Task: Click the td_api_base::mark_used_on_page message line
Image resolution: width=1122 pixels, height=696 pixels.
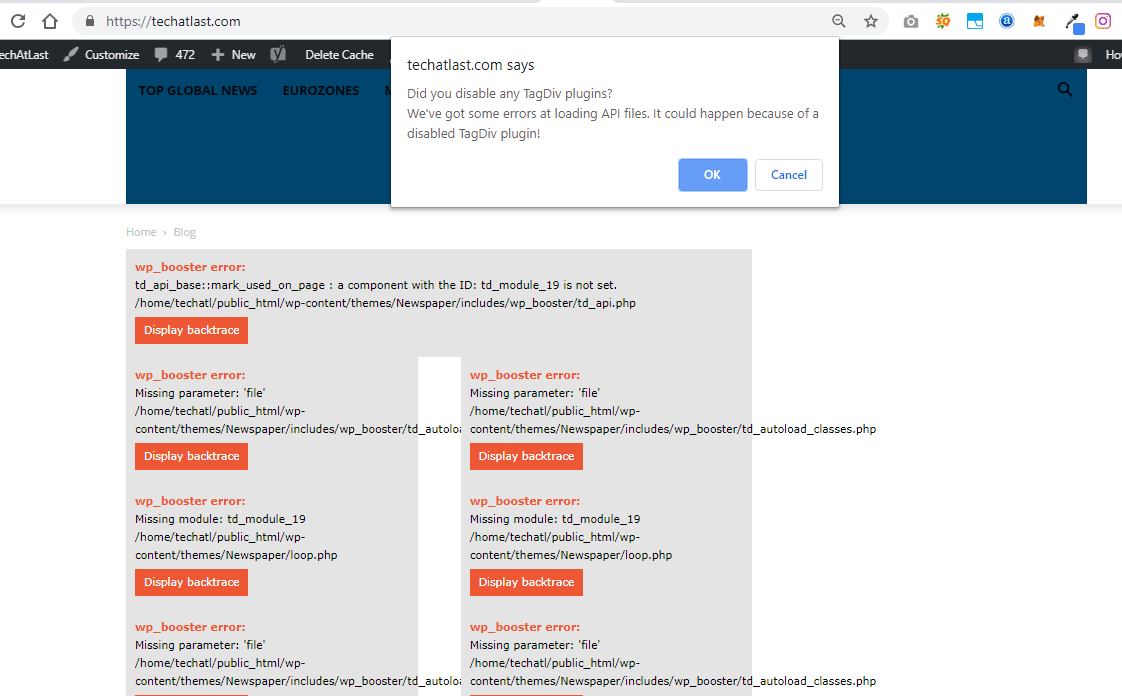Action: [376, 285]
